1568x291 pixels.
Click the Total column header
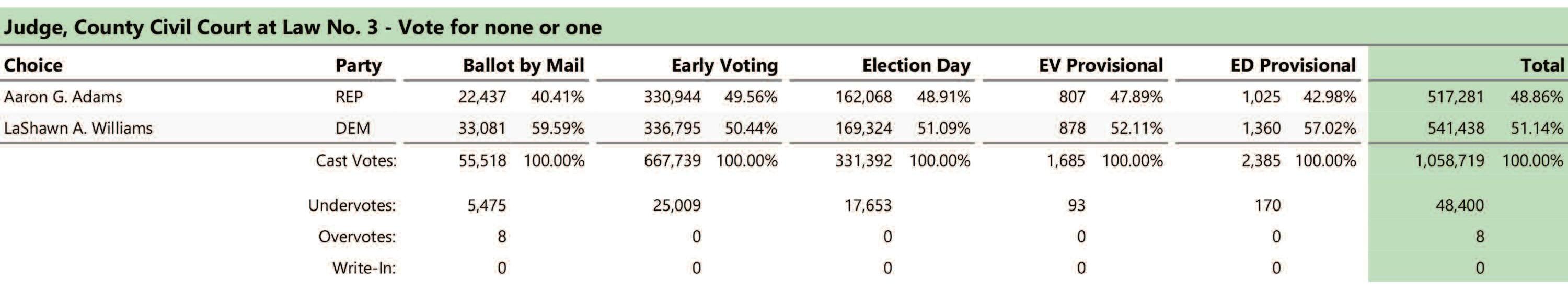[x=1542, y=65]
